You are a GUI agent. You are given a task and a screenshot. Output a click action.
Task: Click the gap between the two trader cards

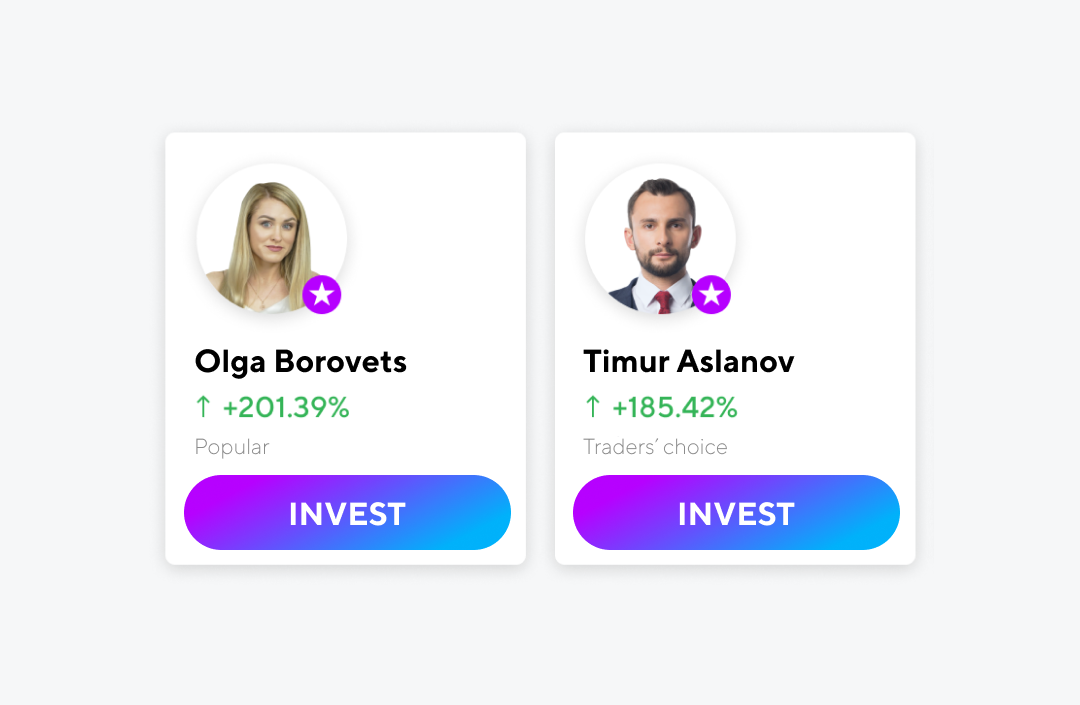(540, 348)
